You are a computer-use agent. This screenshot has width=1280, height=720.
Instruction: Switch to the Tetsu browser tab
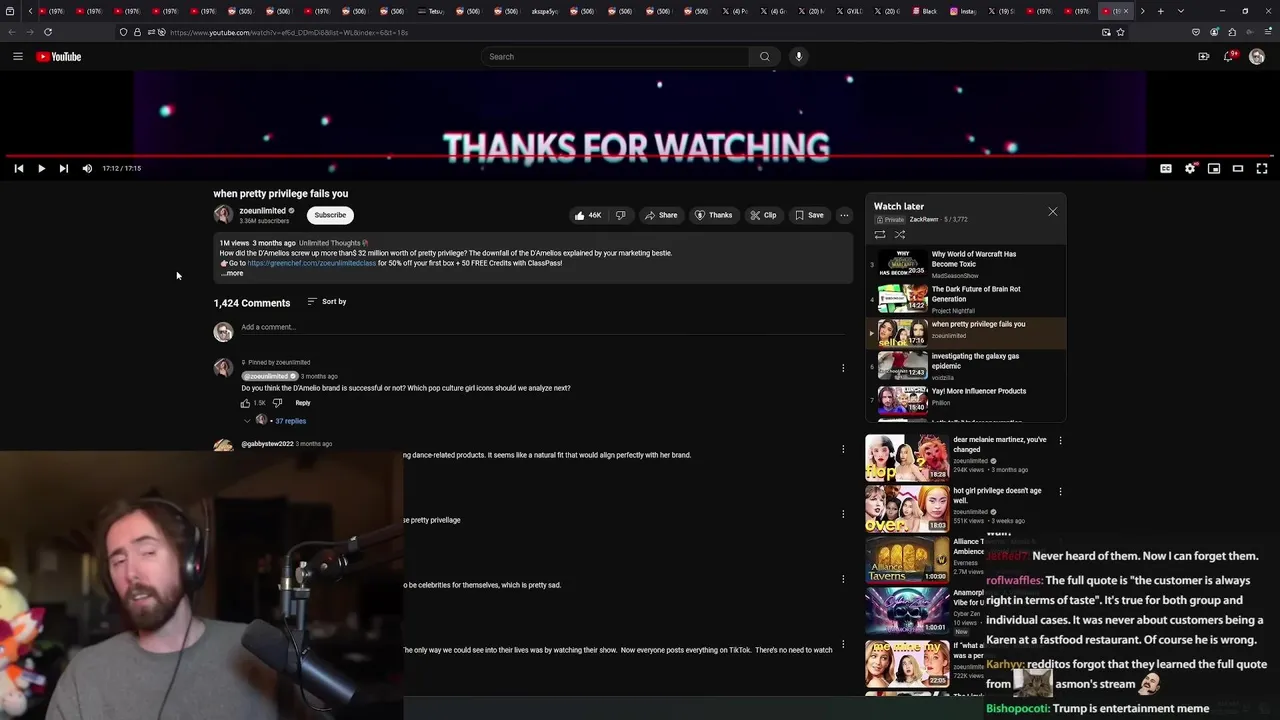[x=432, y=11]
